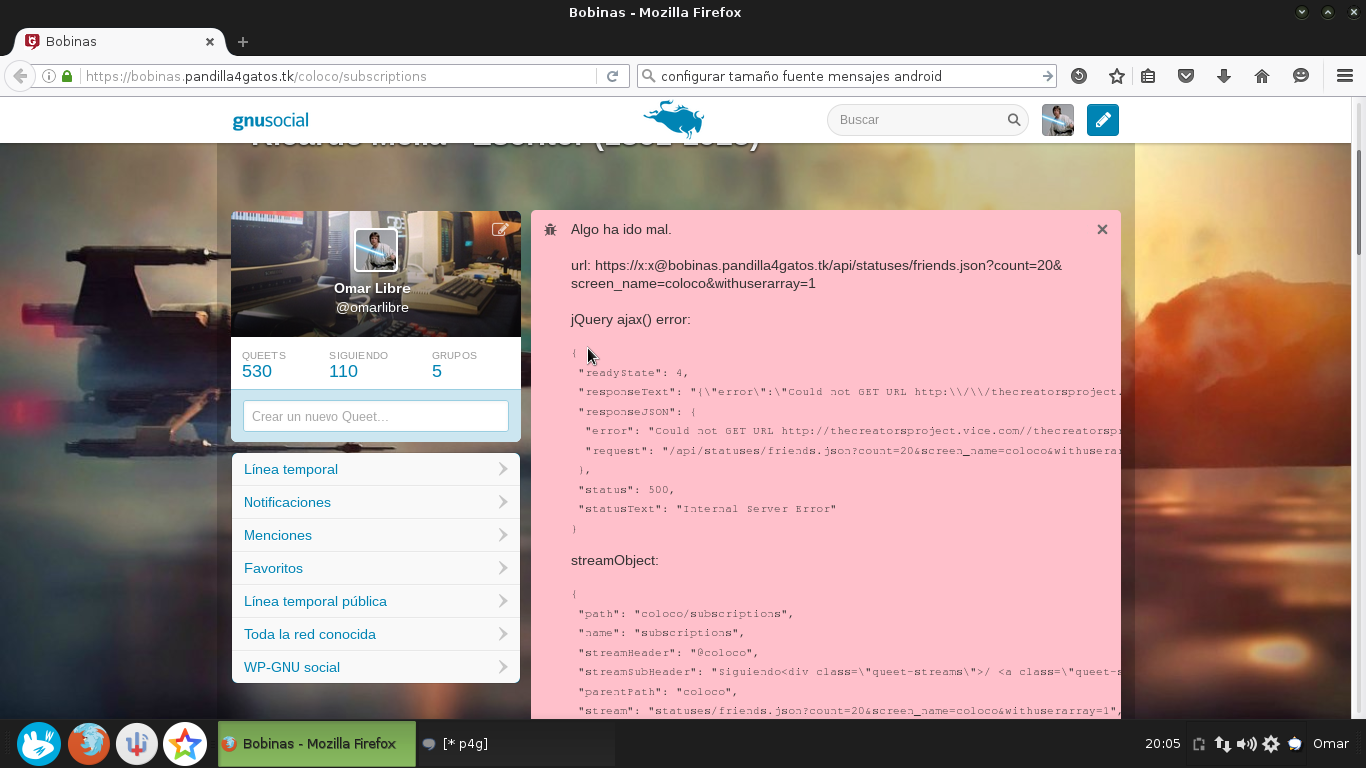1366x768 pixels.
Task: Open a new tab with plus button
Action: [243, 42]
